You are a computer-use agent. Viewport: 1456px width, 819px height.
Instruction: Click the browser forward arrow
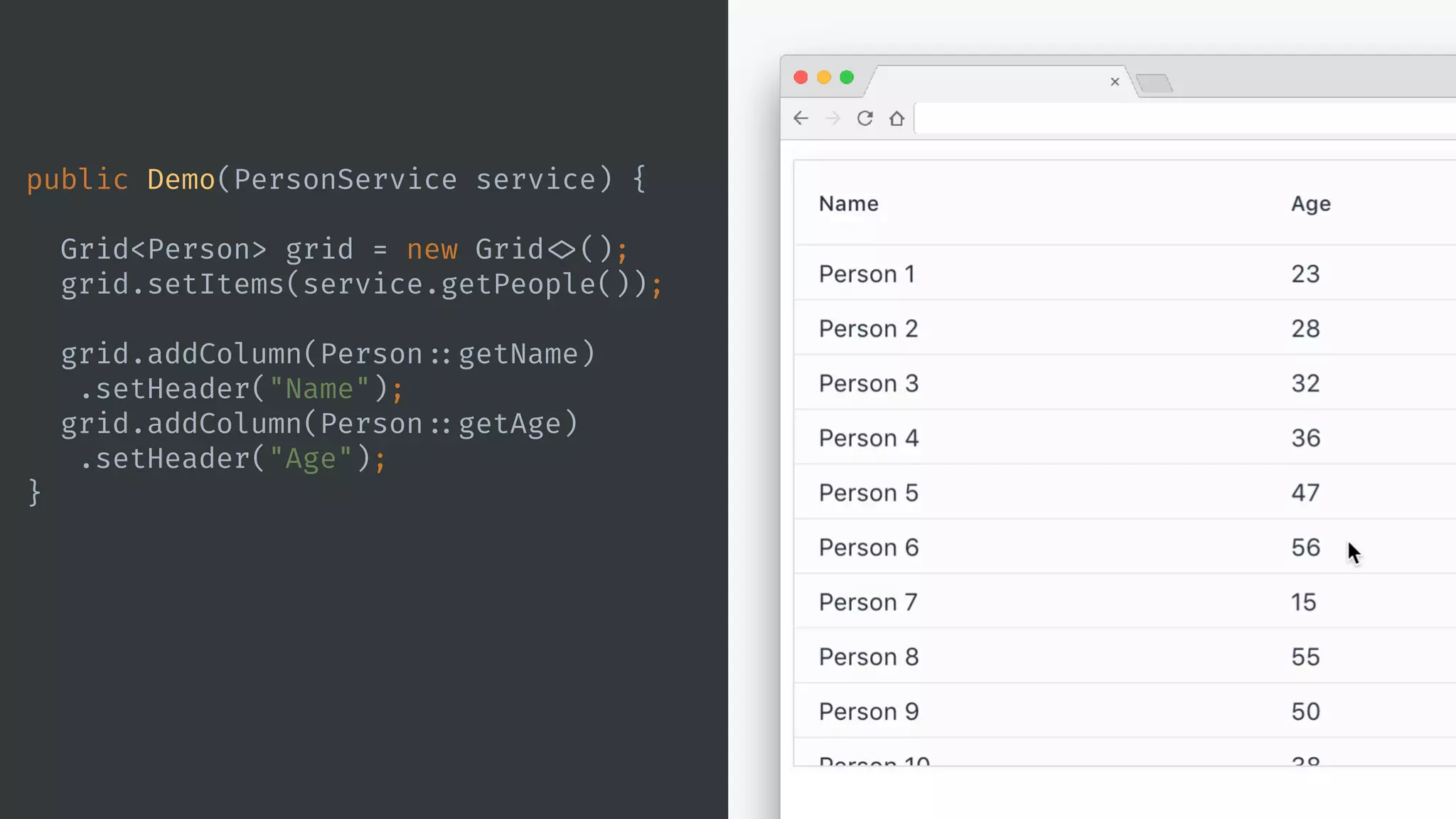point(833,118)
